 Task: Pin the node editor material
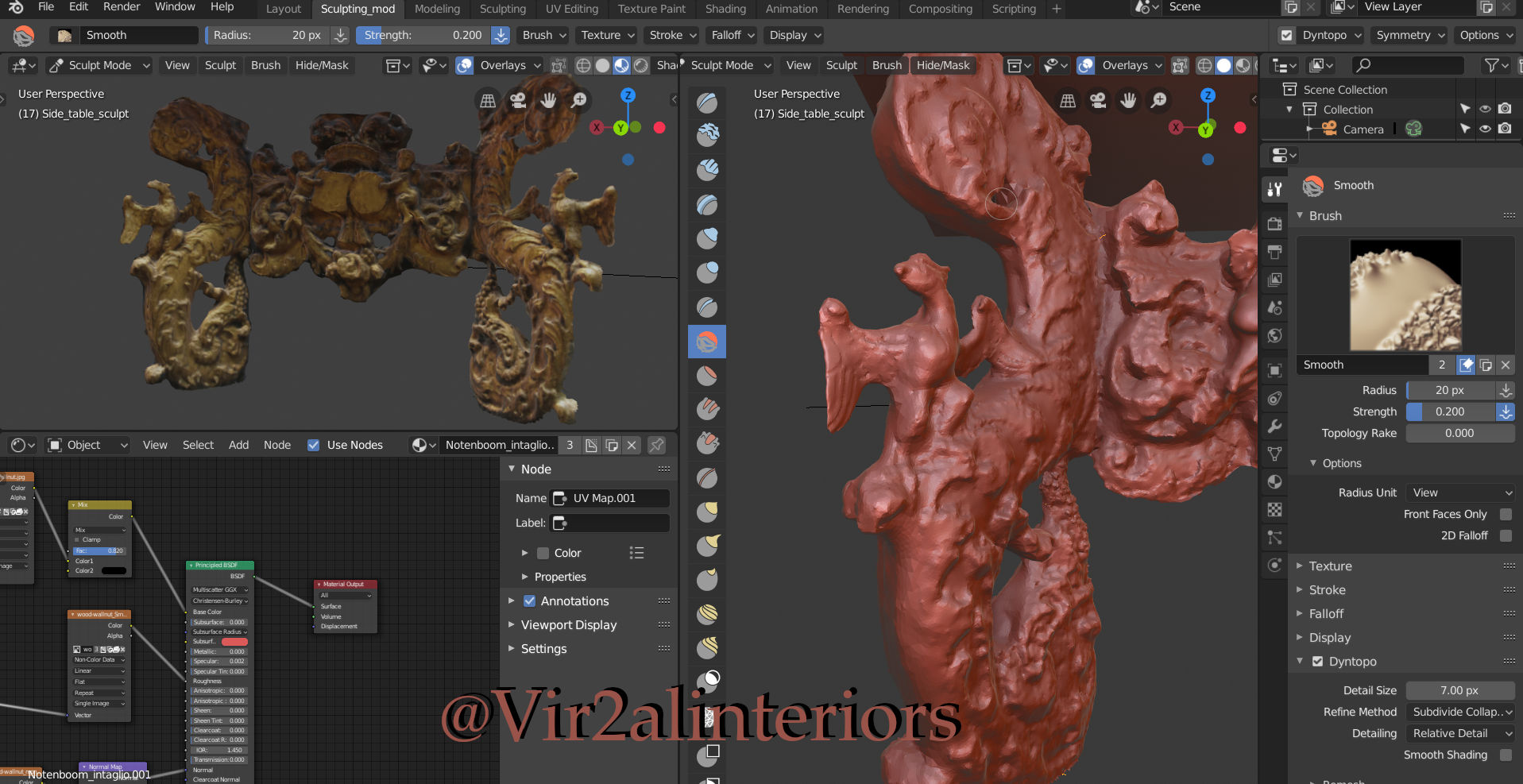coord(656,445)
